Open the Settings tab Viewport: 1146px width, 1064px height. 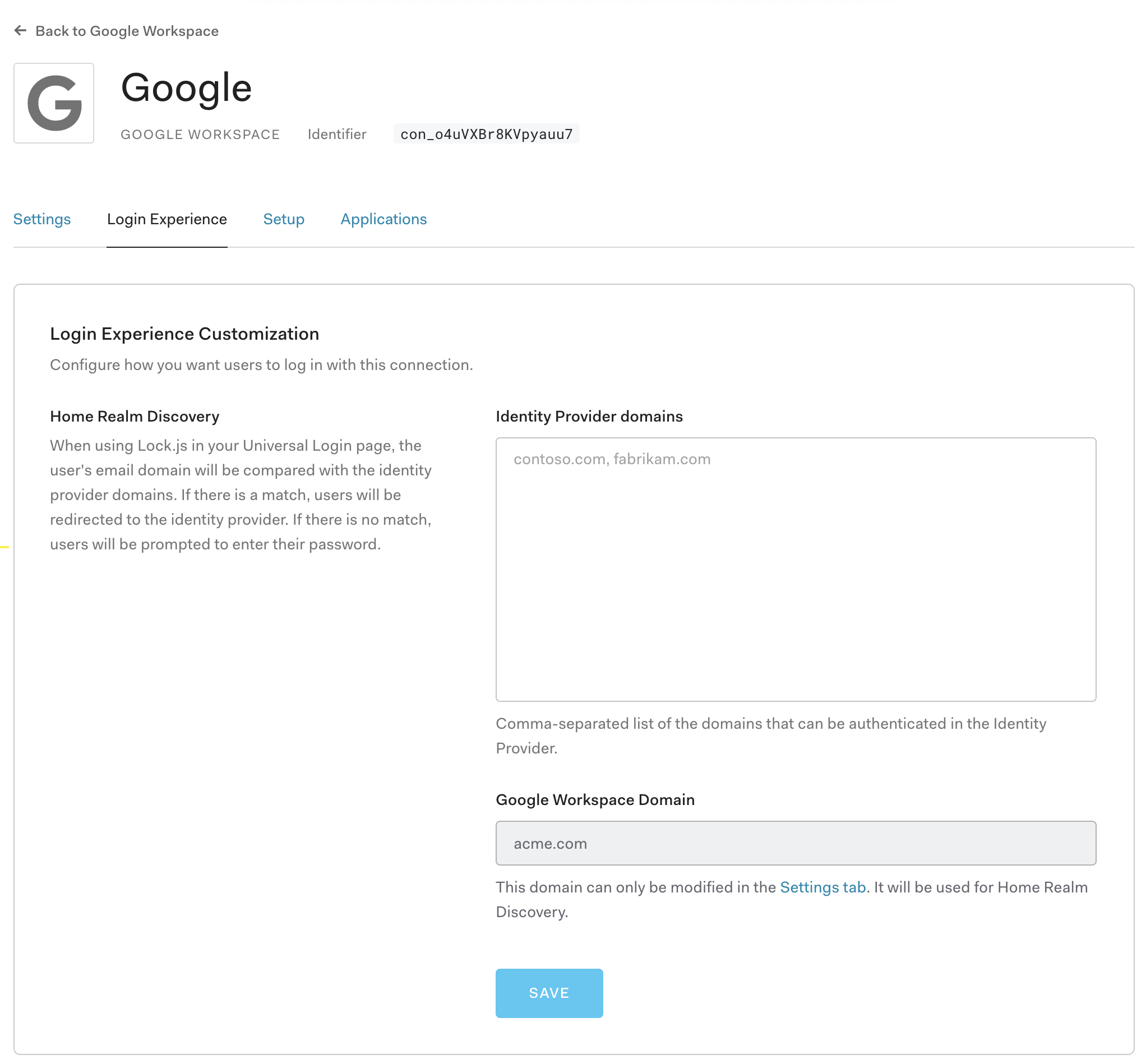click(x=42, y=219)
